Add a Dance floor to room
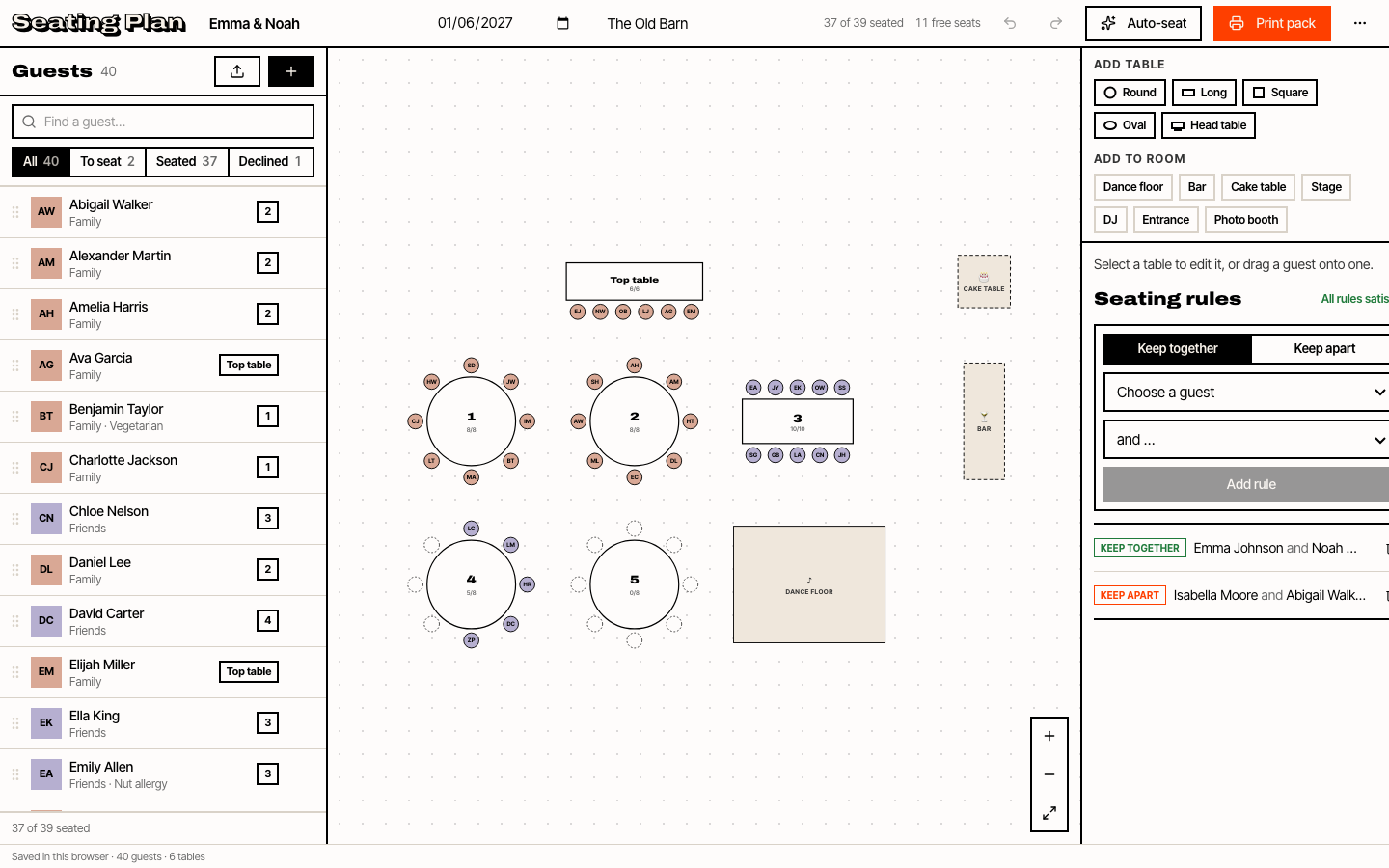This screenshot has height=868, width=1389. [1133, 187]
